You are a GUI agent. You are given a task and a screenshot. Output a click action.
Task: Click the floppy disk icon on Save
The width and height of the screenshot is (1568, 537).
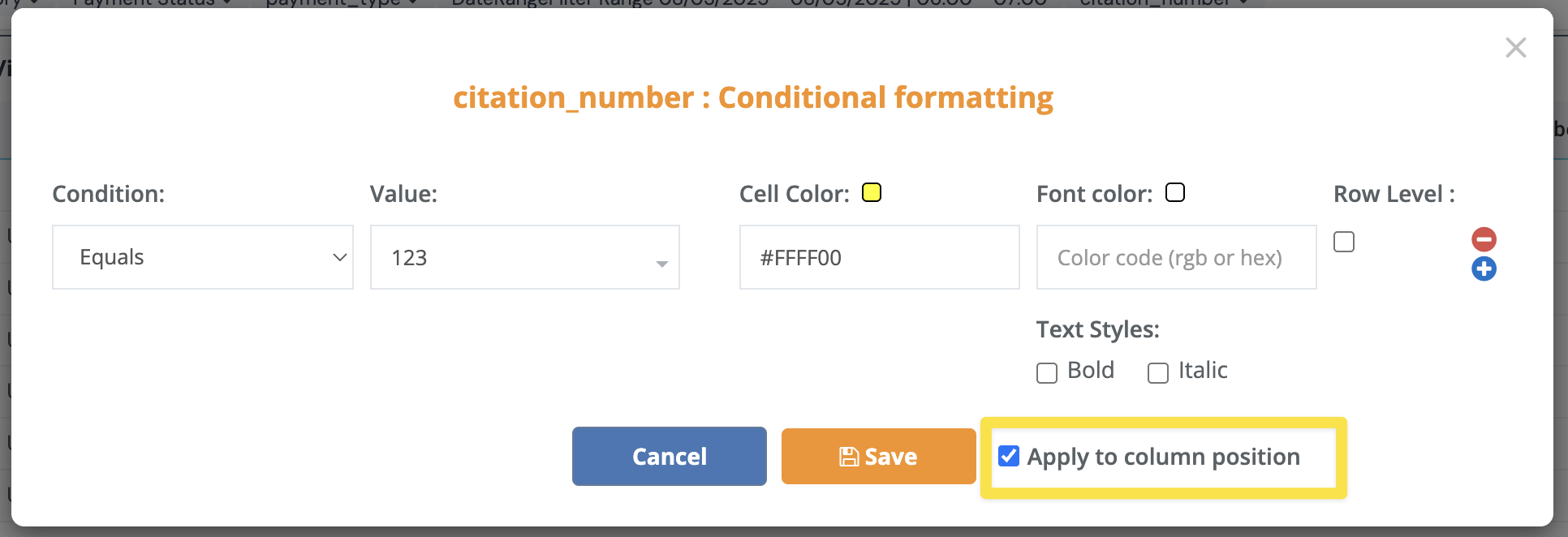tap(849, 457)
